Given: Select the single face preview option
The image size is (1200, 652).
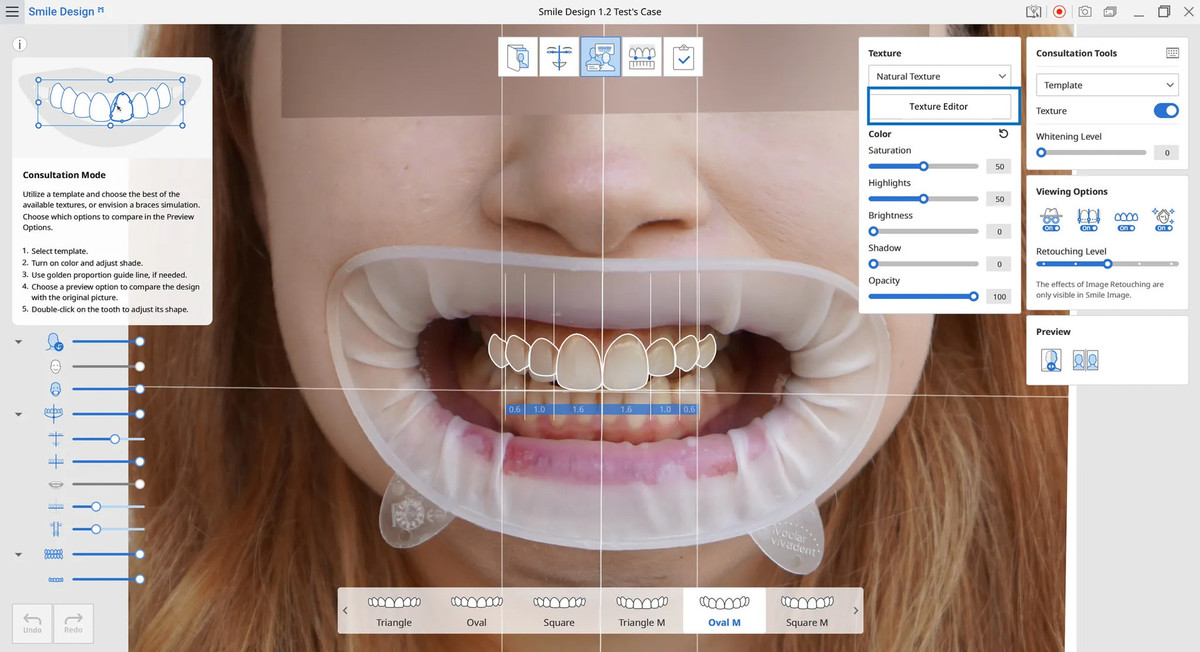Looking at the screenshot, I should 1052,360.
